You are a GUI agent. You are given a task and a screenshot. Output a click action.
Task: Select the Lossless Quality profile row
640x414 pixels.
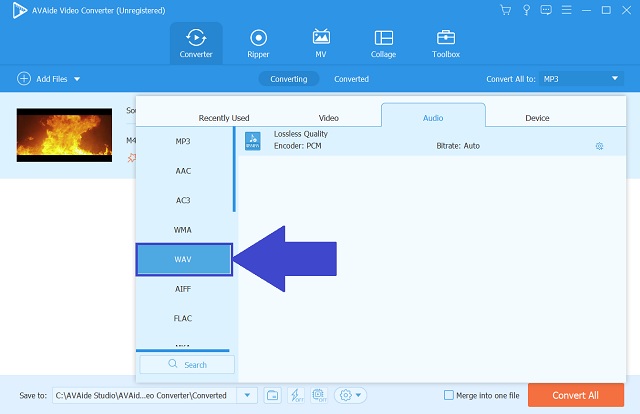click(432, 141)
